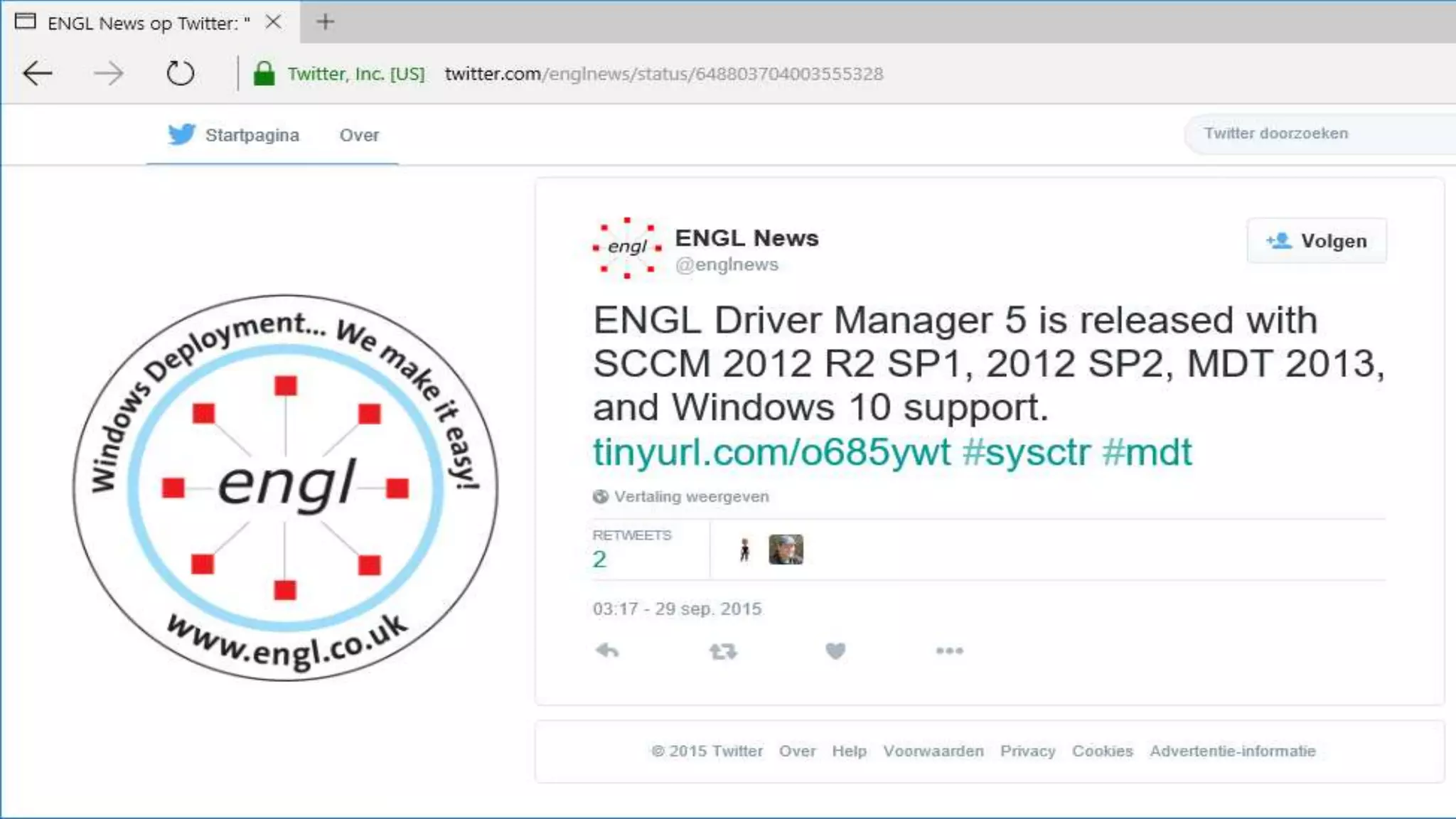
Task: Open the Over navigation item
Action: pyautogui.click(x=359, y=135)
